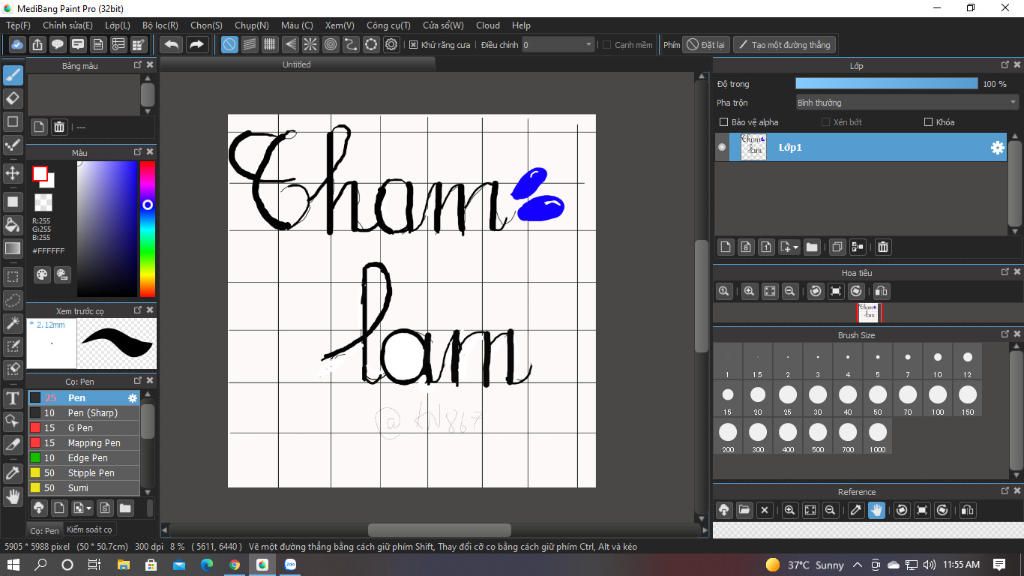This screenshot has width=1024, height=576.
Task: Select the G Pen brush
Action: (80, 428)
